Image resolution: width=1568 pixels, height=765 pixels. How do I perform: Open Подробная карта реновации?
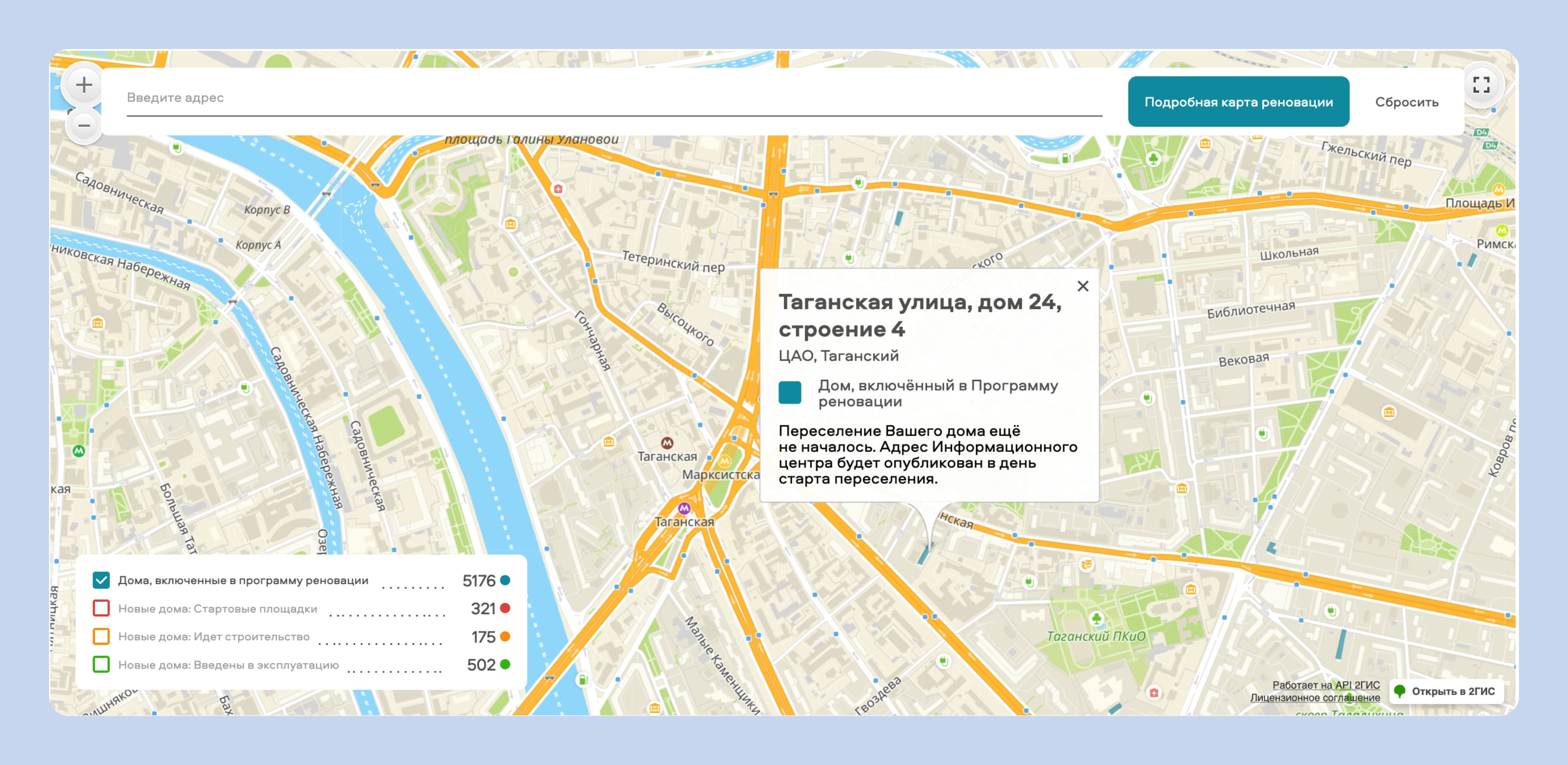tap(1238, 101)
